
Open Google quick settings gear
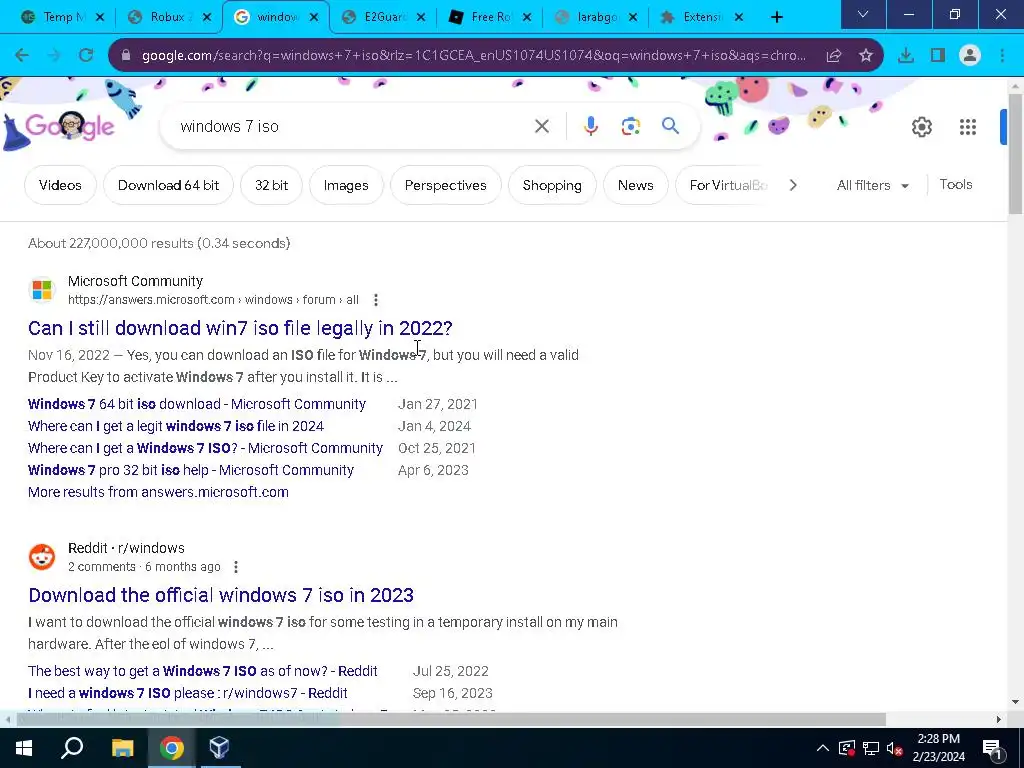(x=921, y=127)
